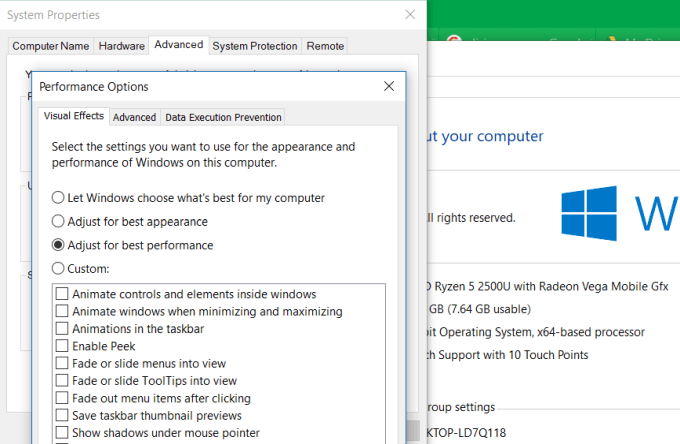Viewport: 680px width, 444px height.
Task: Open Data Execution Prevention tab
Action: pos(223,117)
